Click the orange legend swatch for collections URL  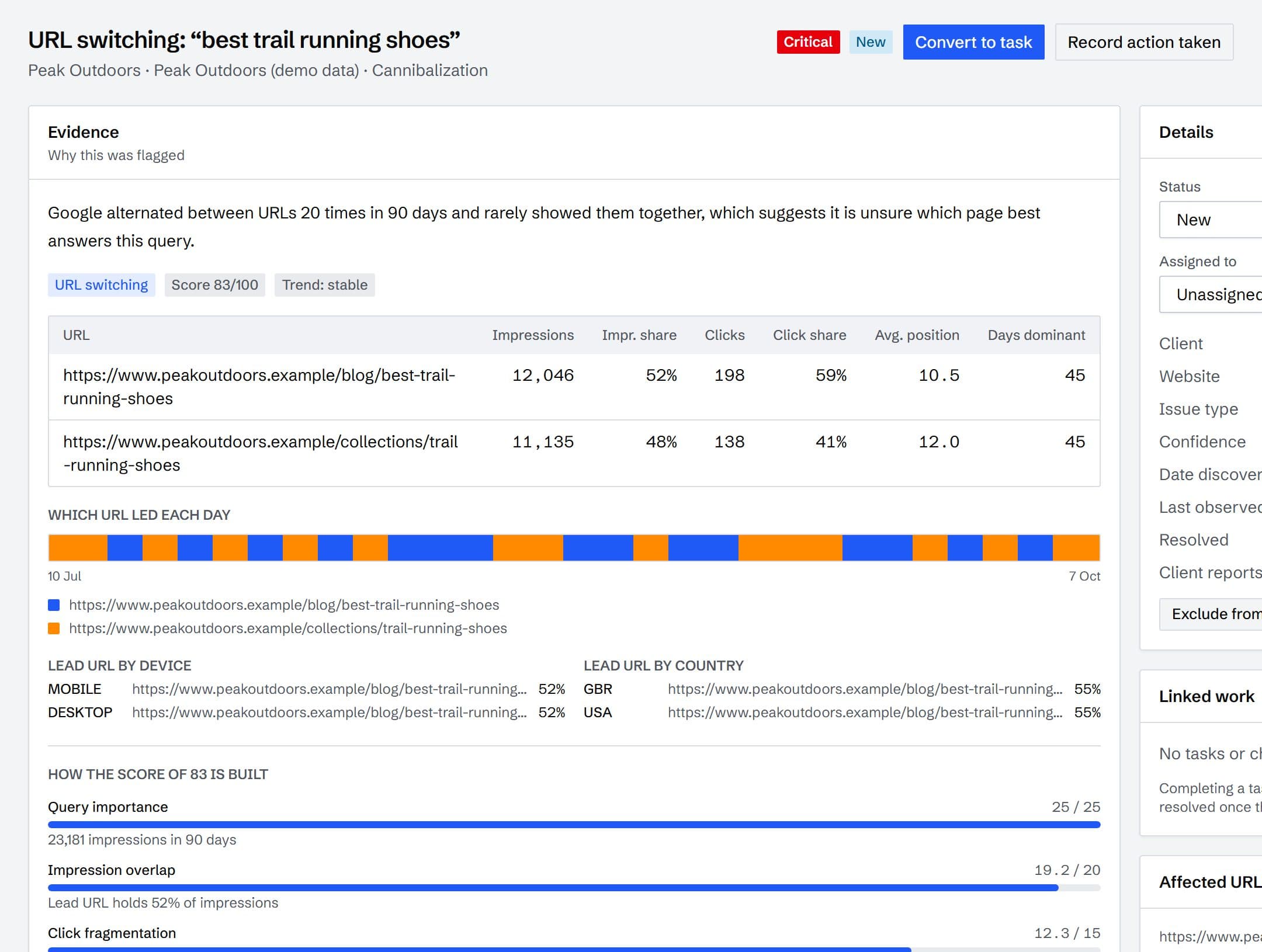pyautogui.click(x=54, y=628)
